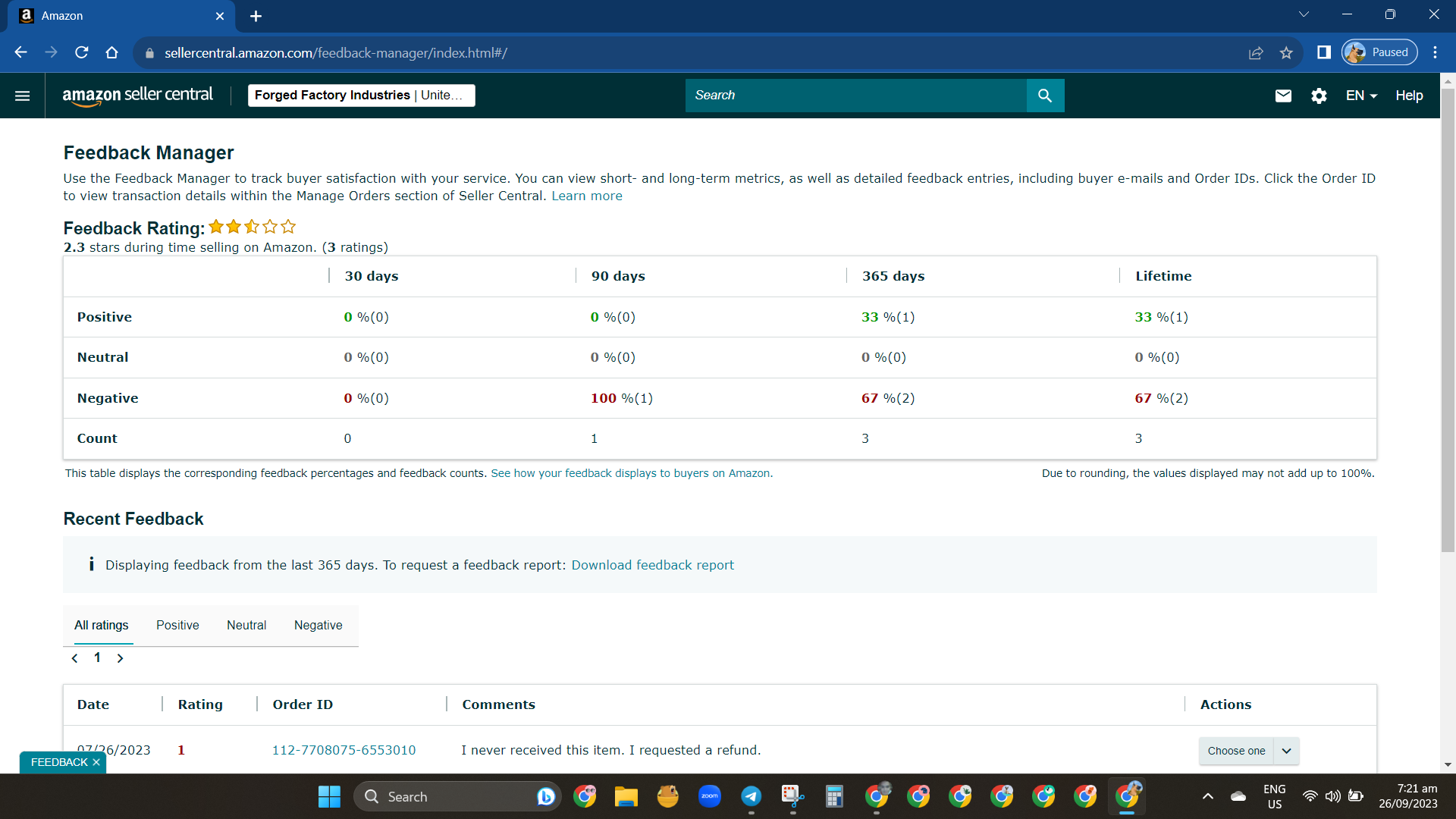Open the messages envelope icon

pyautogui.click(x=1283, y=96)
